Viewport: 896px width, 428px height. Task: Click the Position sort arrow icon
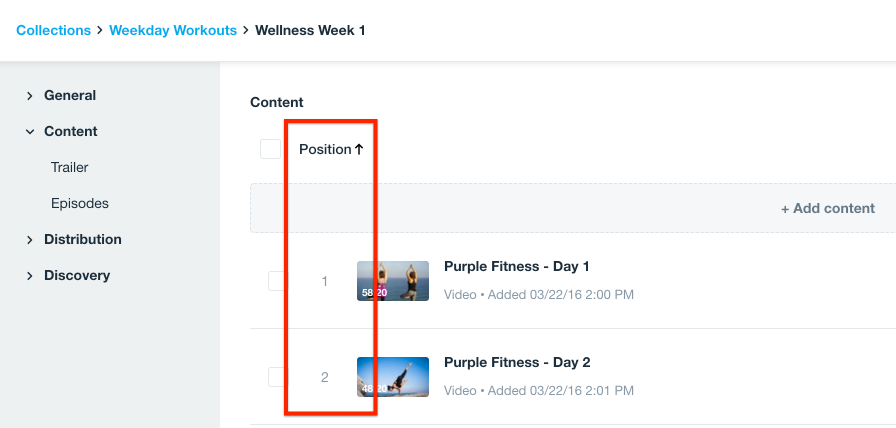[x=359, y=149]
